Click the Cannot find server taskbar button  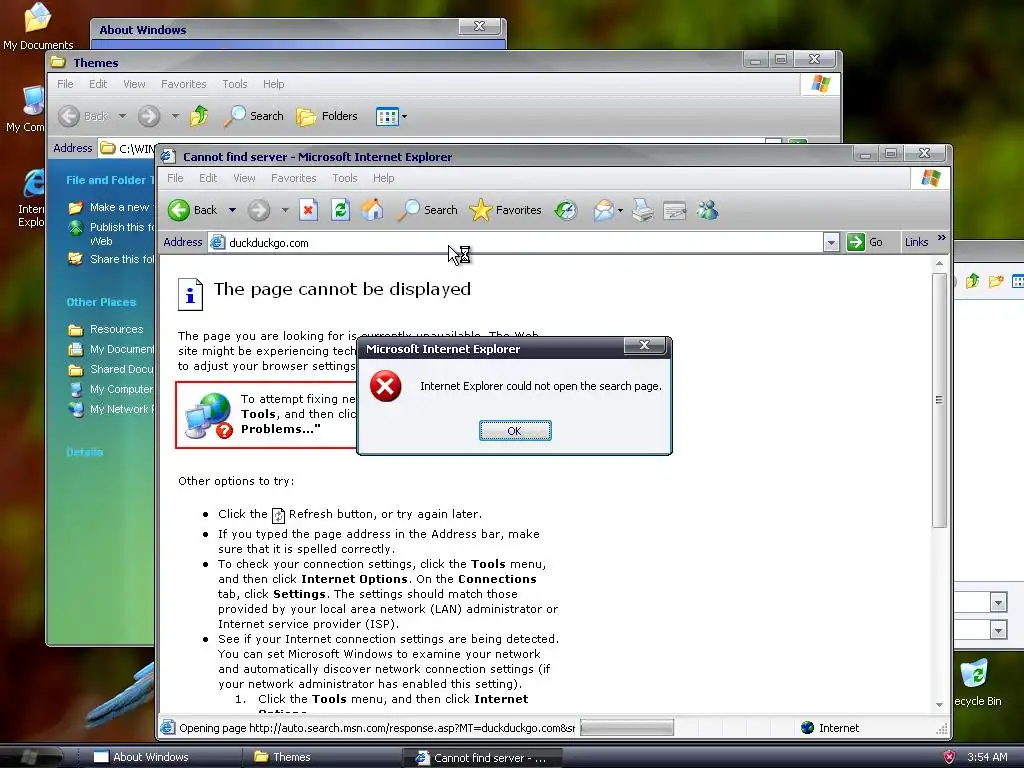click(482, 758)
